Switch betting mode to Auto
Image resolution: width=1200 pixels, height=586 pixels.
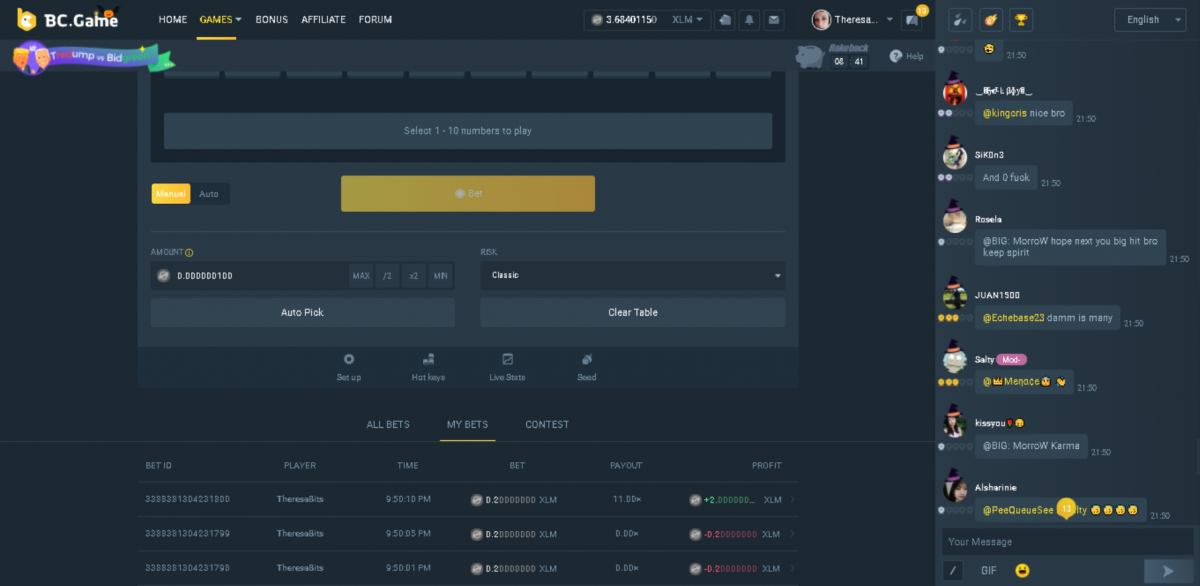tap(209, 194)
